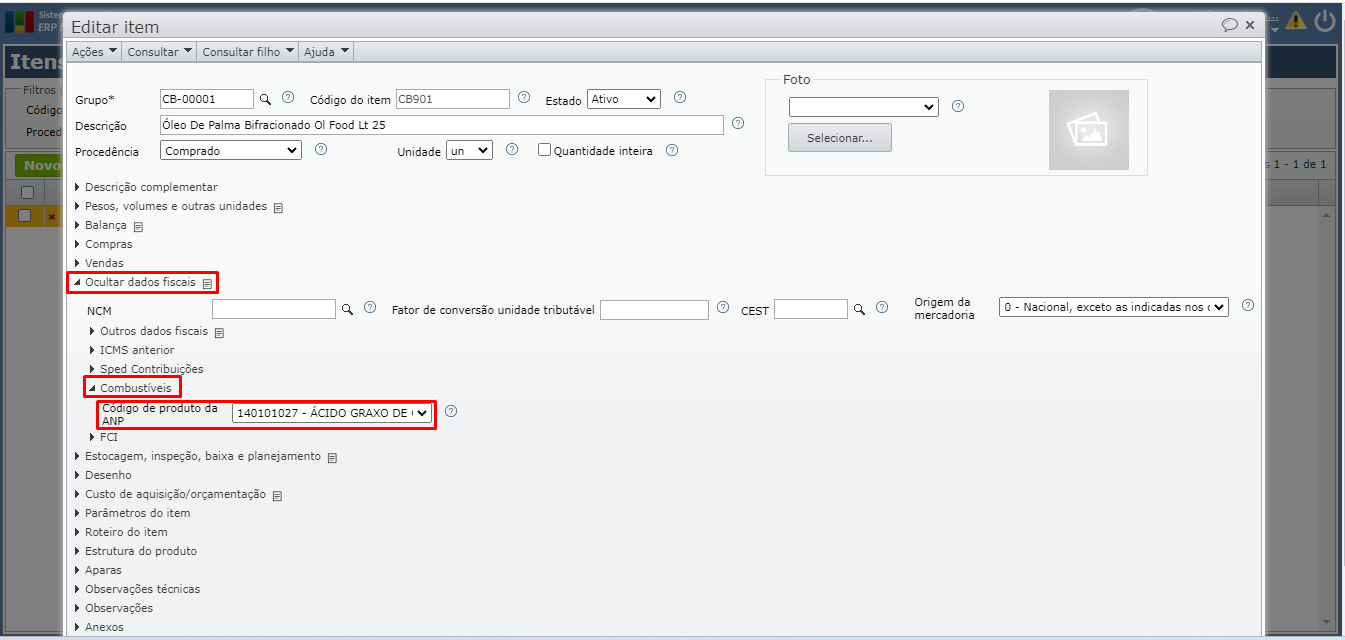Screen dimensions: 1345x640
Task: Expand the Desenho section
Action: click(x=104, y=475)
